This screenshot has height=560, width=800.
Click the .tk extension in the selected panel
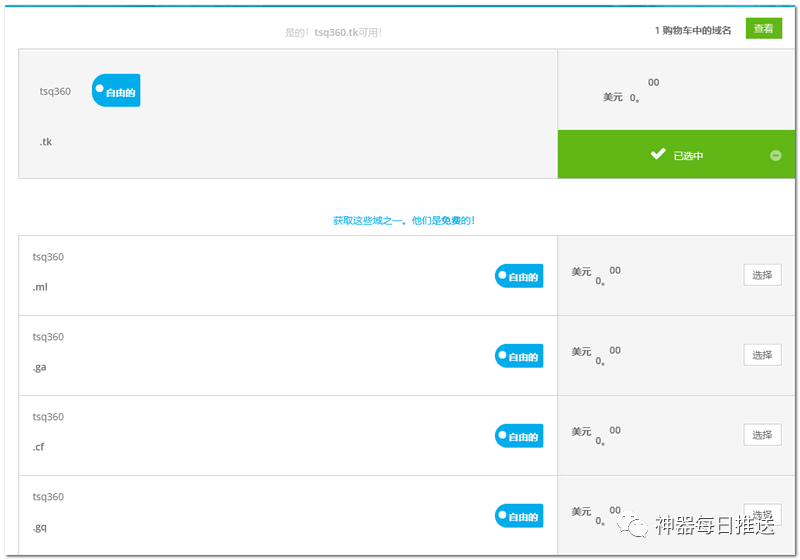tap(46, 142)
